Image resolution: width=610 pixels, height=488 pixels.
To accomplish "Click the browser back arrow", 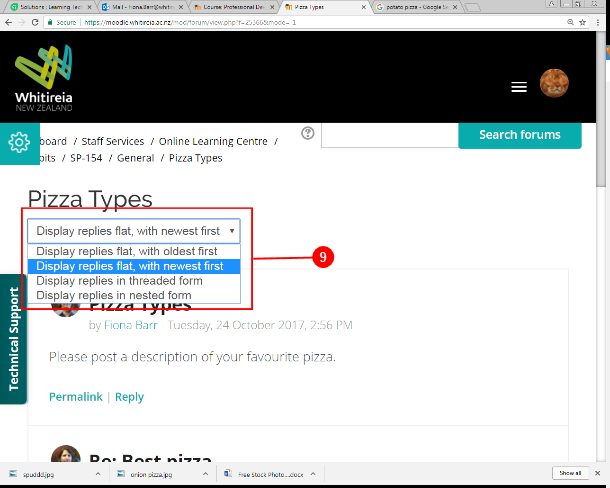I will pyautogui.click(x=9, y=23).
